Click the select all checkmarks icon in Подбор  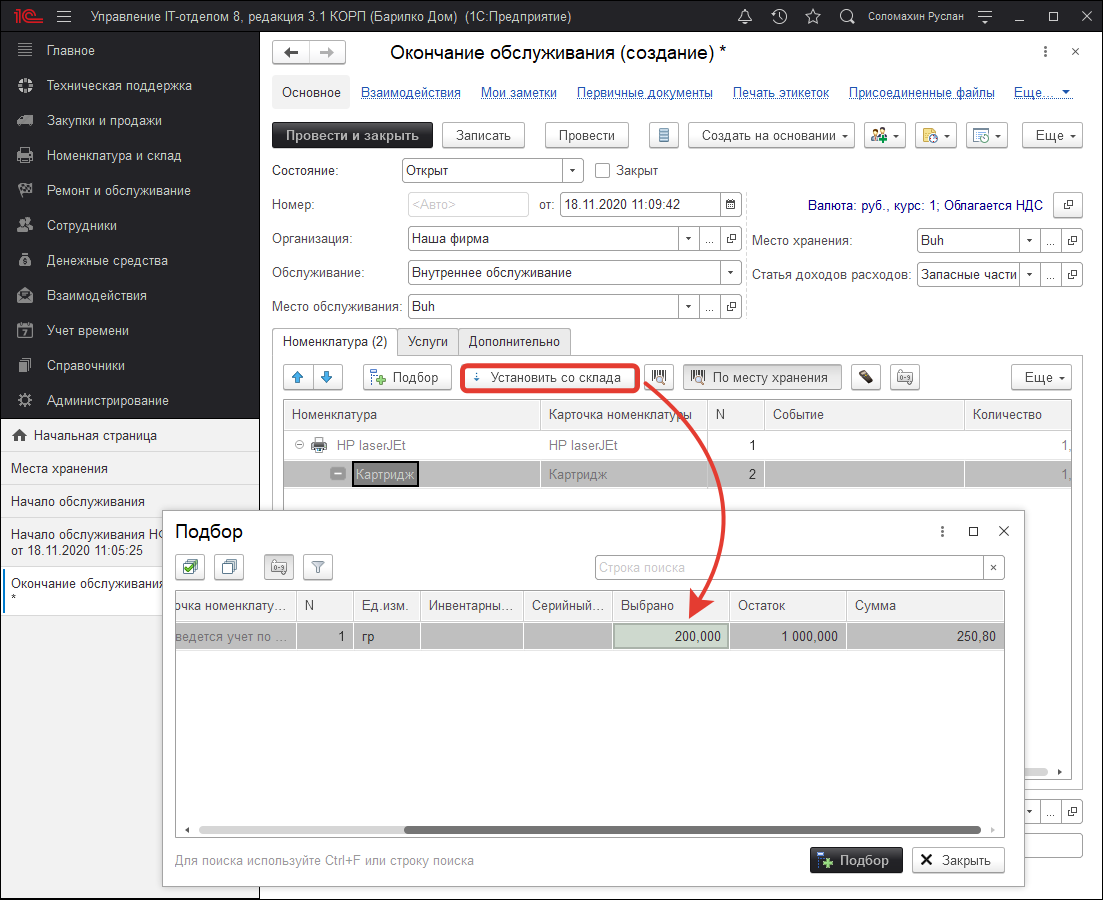[190, 567]
